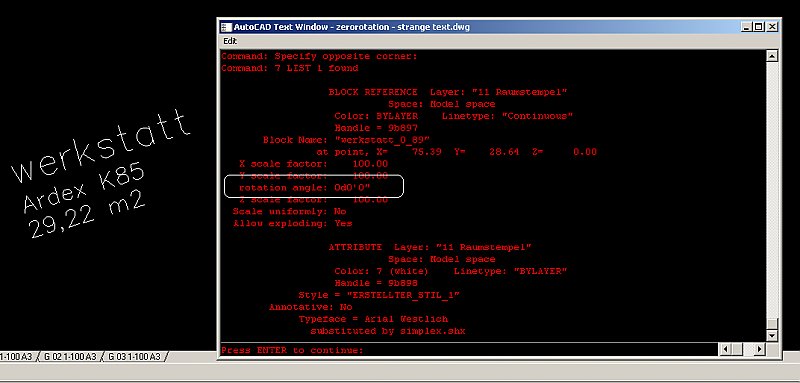Click the Style 'ERSTELLTER_STIL_1' line
Screen dimensions: 800x383
click(x=379, y=295)
